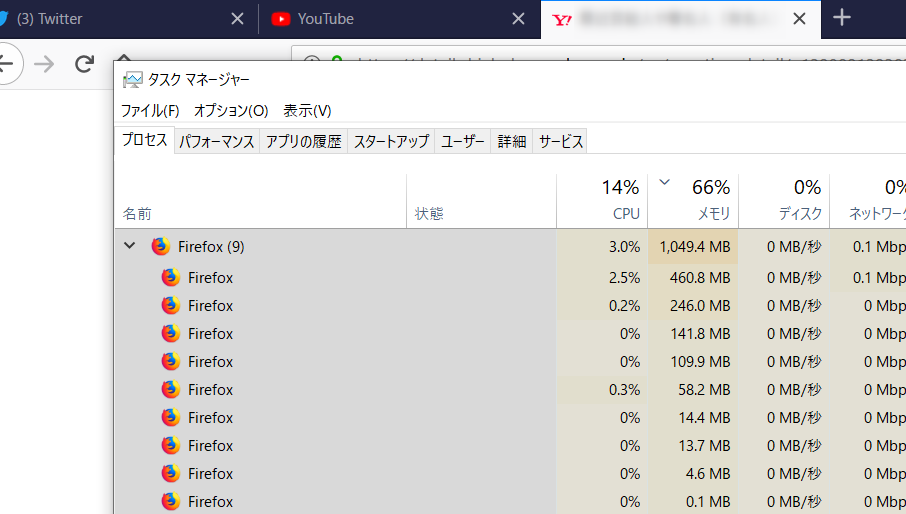Click the Task Manager title bar icon
Screen dimensions: 906x514
click(x=132, y=80)
